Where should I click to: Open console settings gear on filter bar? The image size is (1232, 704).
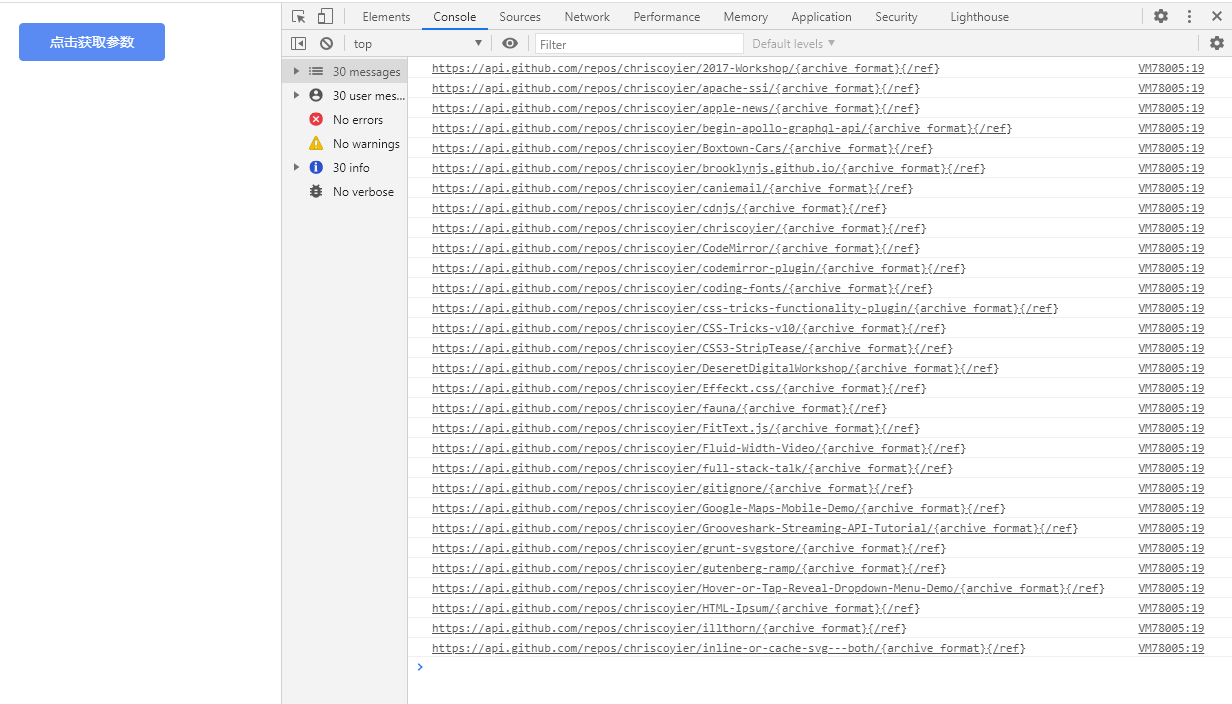(1217, 44)
